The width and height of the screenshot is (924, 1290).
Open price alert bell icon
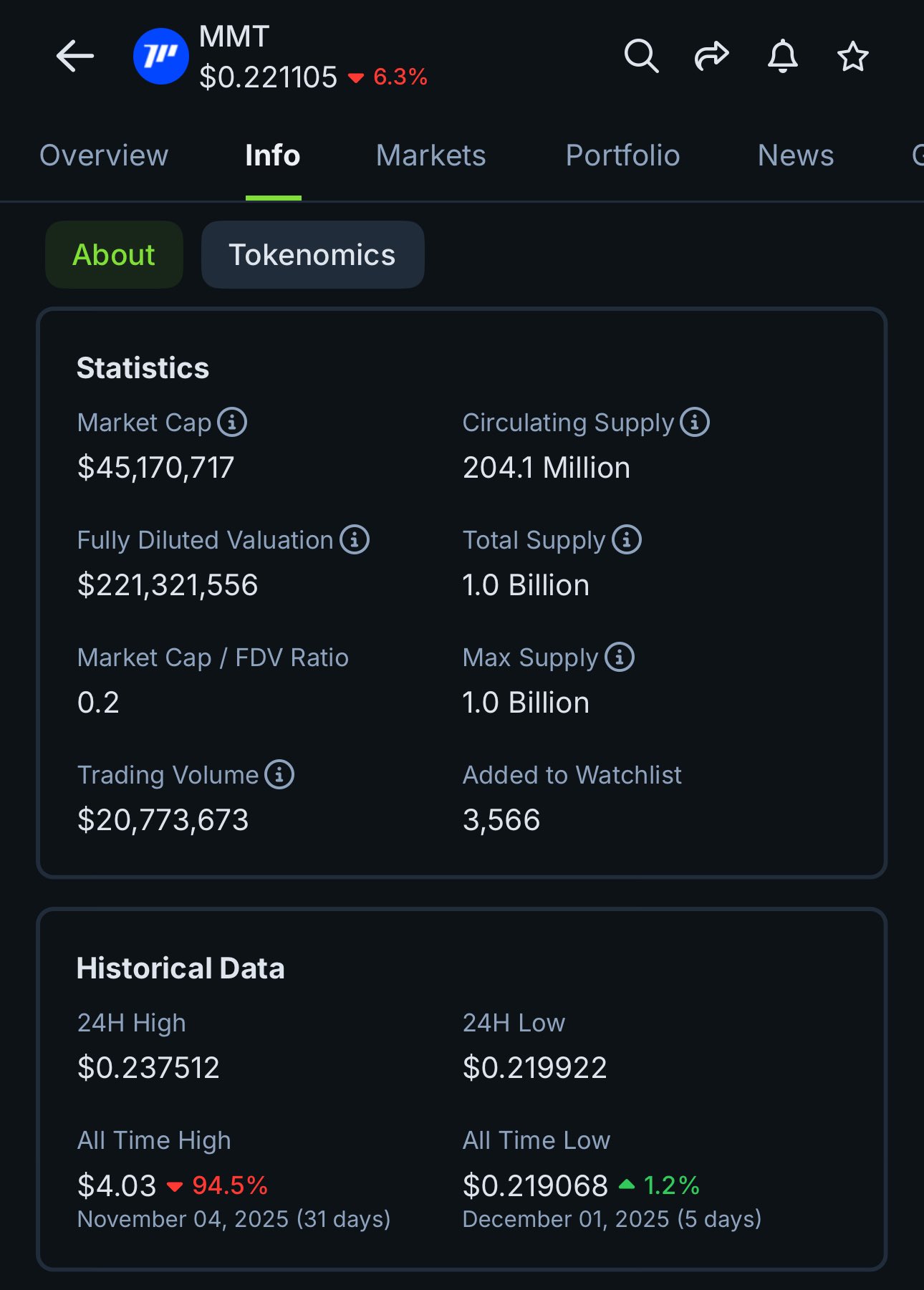point(782,57)
